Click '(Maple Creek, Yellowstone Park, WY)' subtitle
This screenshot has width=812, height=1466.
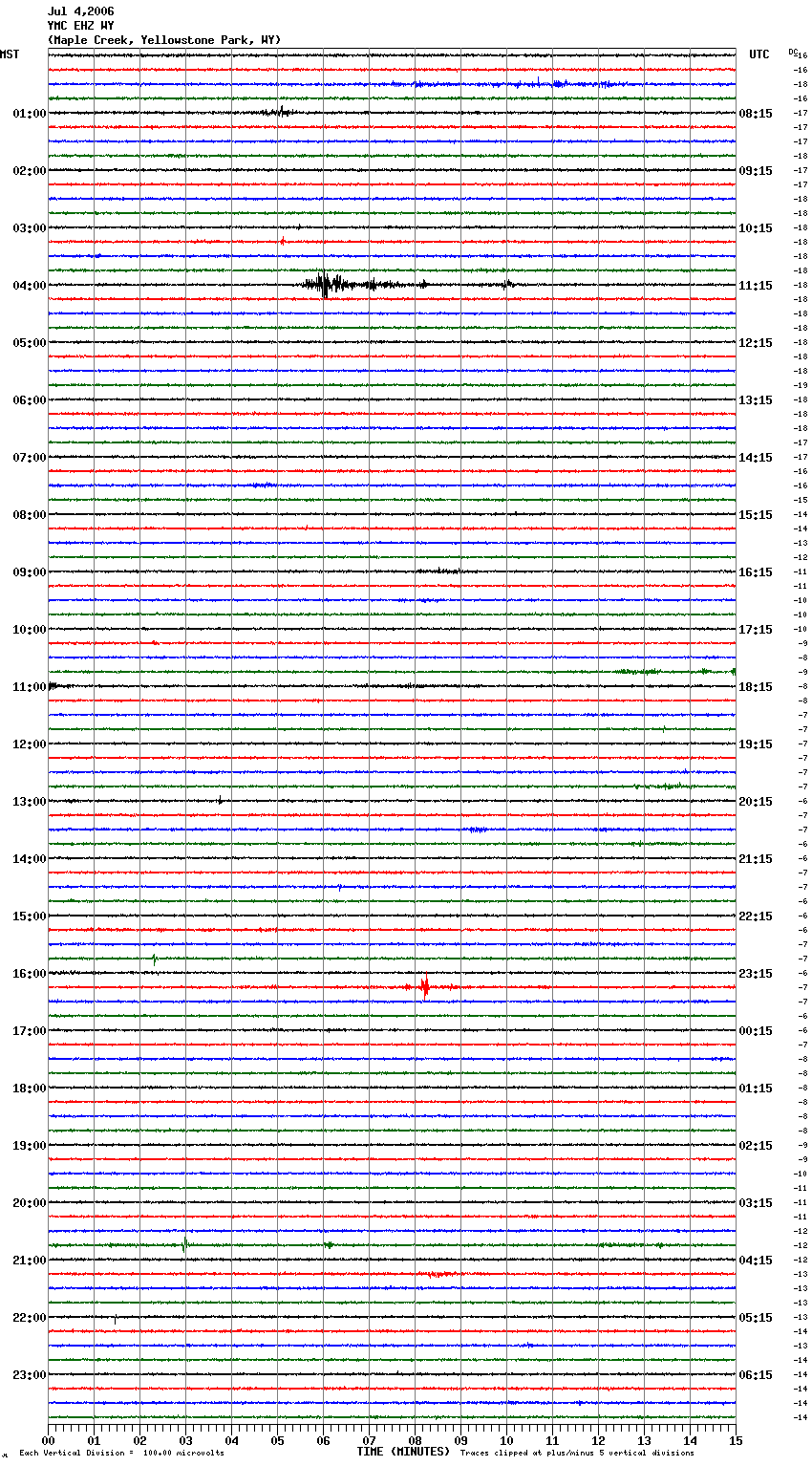164,40
